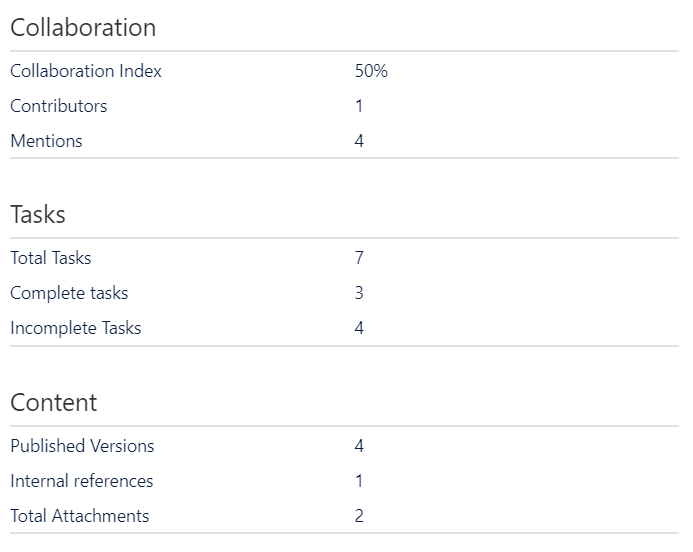Click the Content section heading
Image resolution: width=693 pixels, height=552 pixels.
tap(54, 402)
